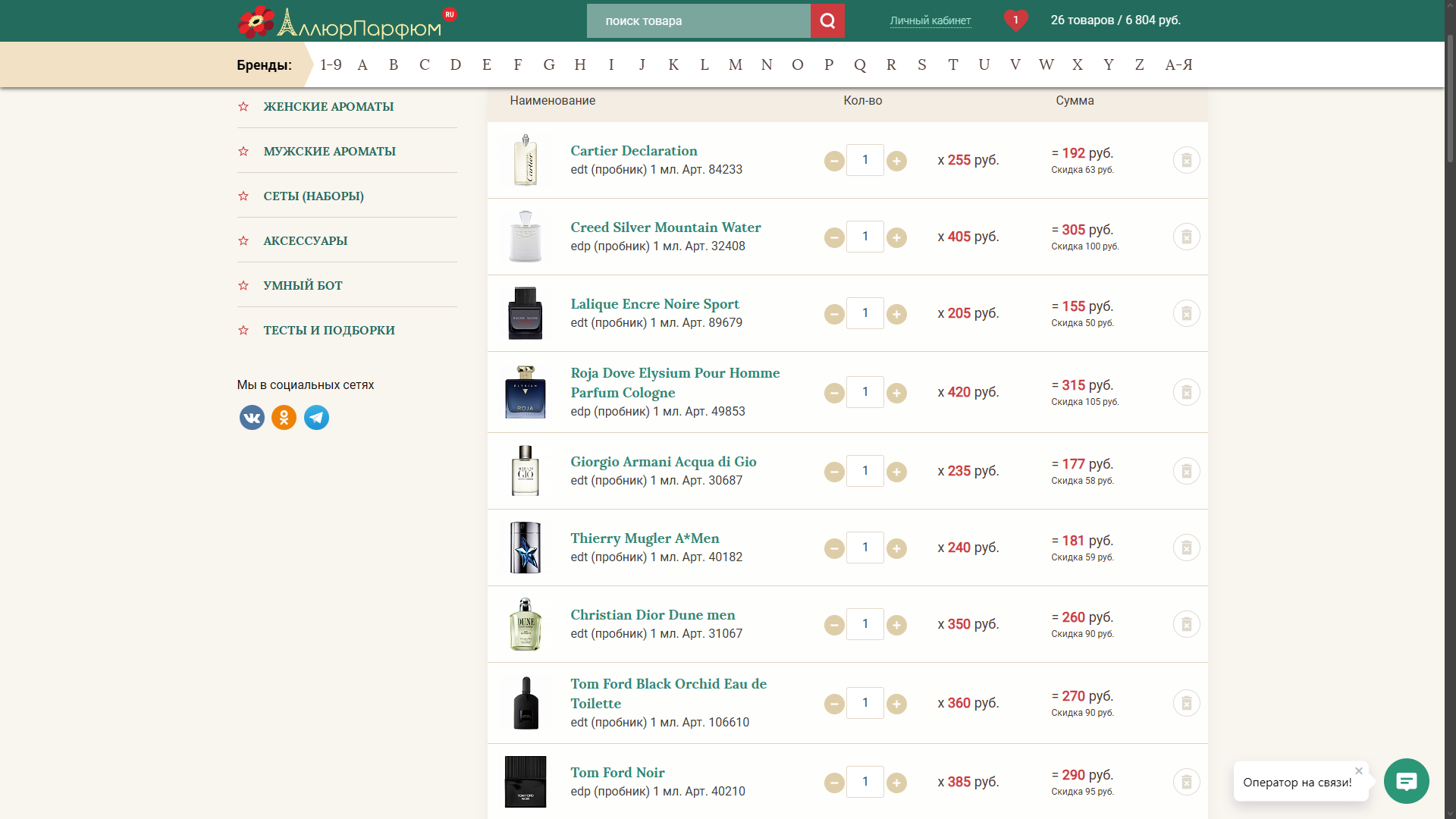Open the ЖЕНСКИЕ АРОМАТЫ category
This screenshot has width=1456, height=819.
pyautogui.click(x=328, y=107)
